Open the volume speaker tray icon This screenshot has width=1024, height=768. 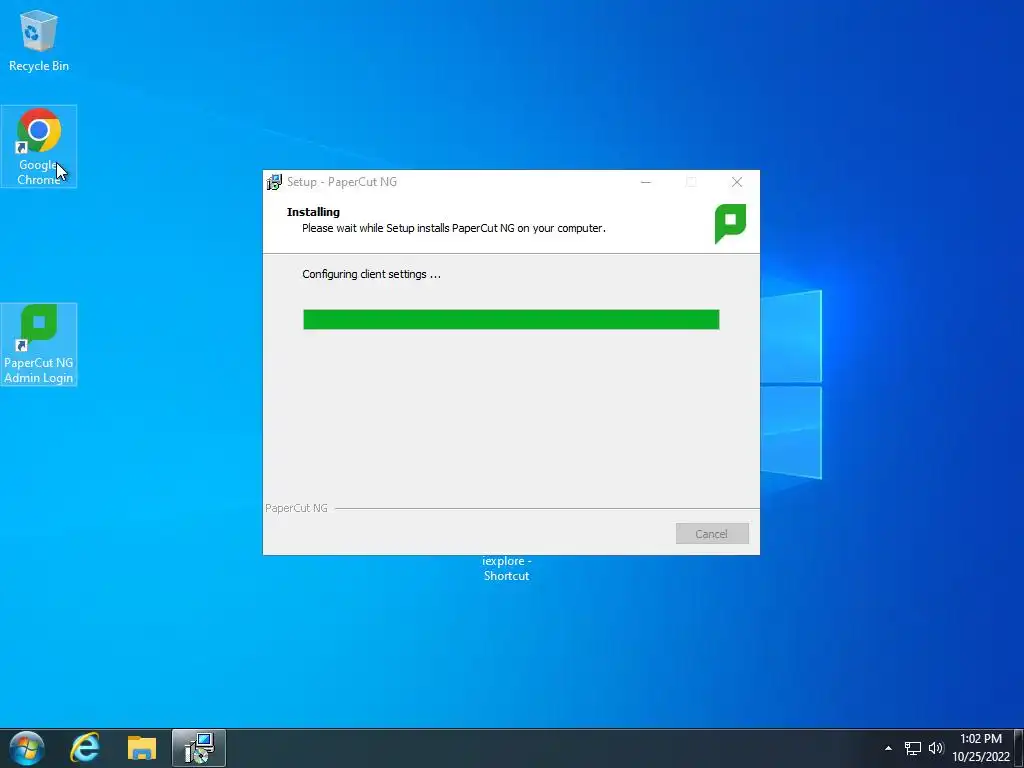936,748
